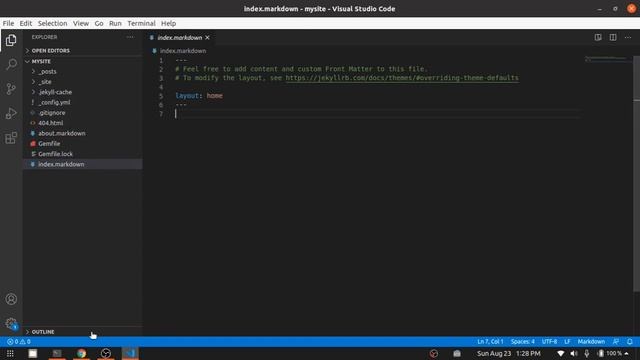Click the feedback icon in status bar
This screenshot has height=360, width=640.
point(616,342)
